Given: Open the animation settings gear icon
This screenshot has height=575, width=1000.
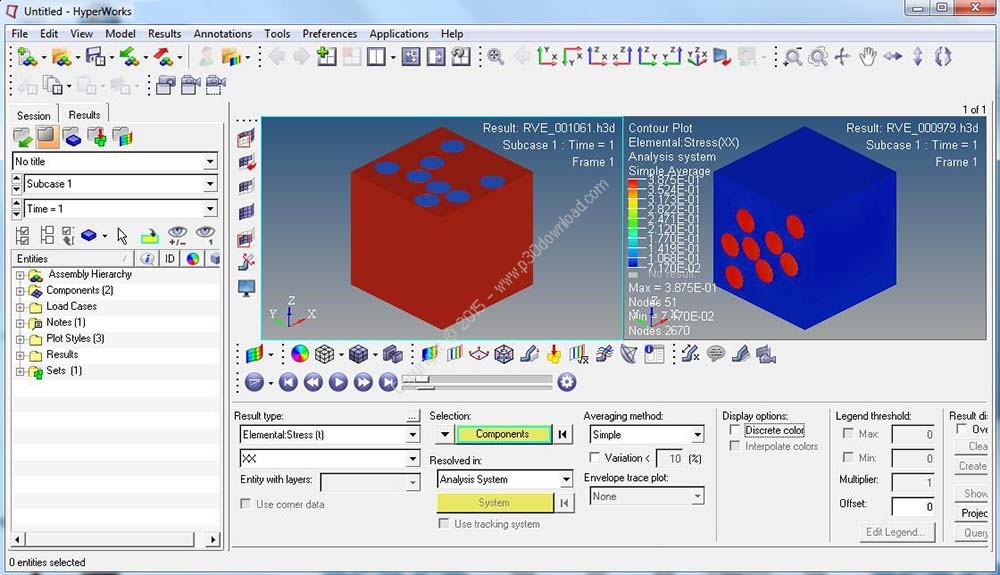Looking at the screenshot, I should (566, 382).
